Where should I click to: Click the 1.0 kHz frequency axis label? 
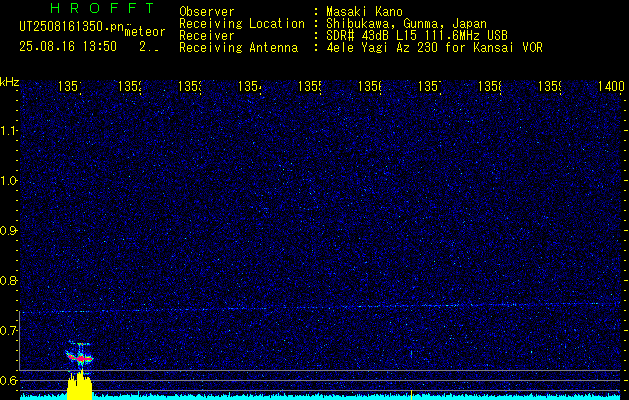pos(8,181)
